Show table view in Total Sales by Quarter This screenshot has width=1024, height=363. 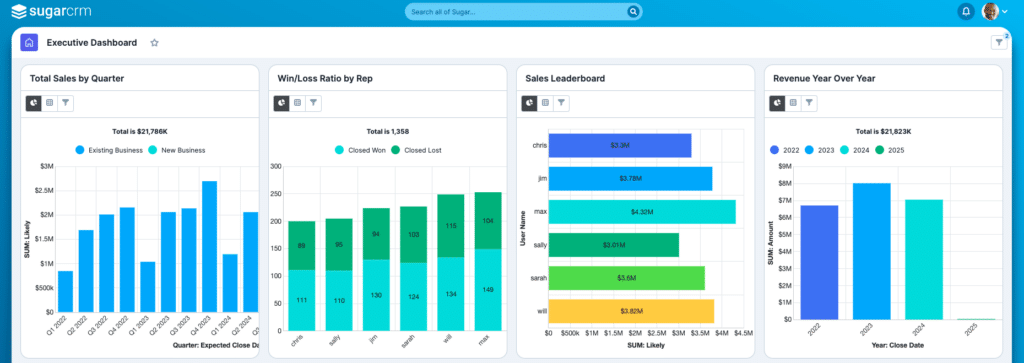(50, 103)
